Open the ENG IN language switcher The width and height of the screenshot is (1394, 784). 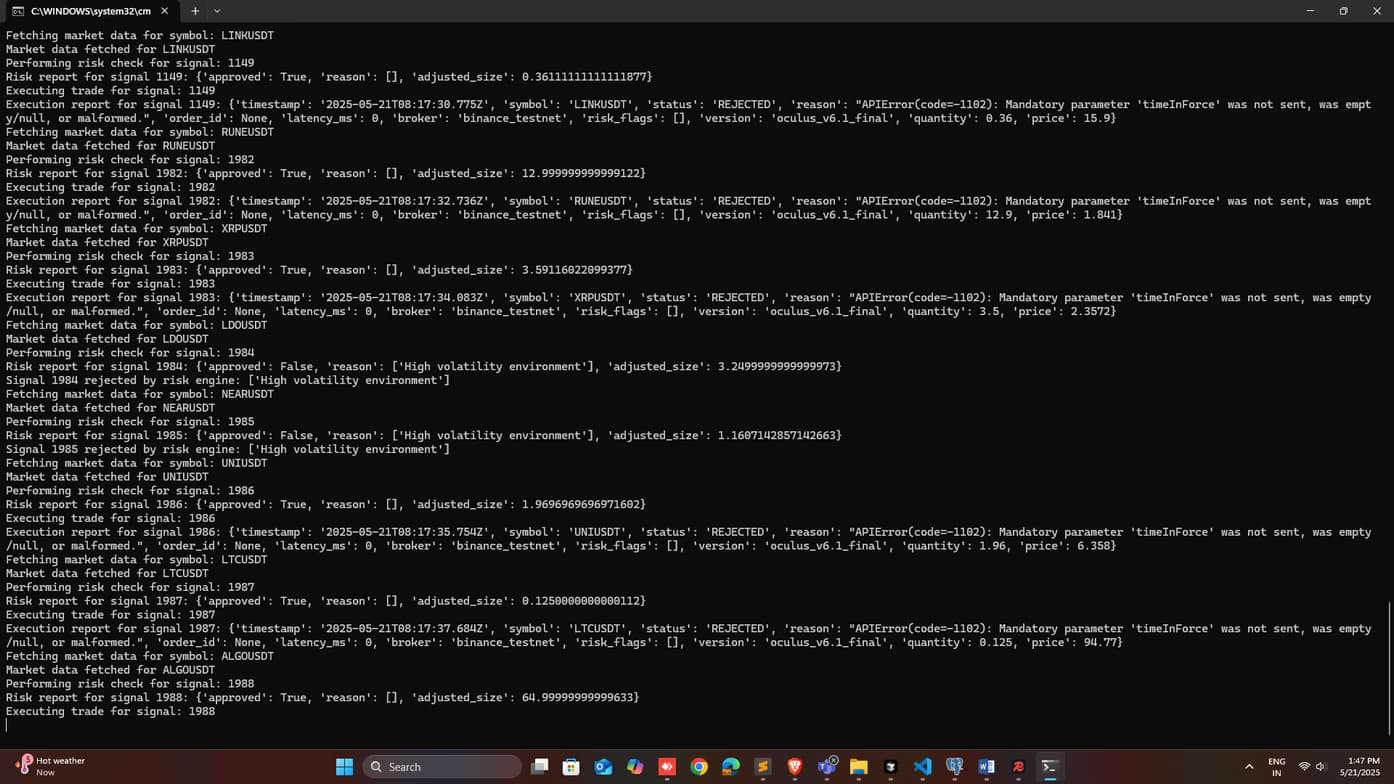[x=1276, y=767]
